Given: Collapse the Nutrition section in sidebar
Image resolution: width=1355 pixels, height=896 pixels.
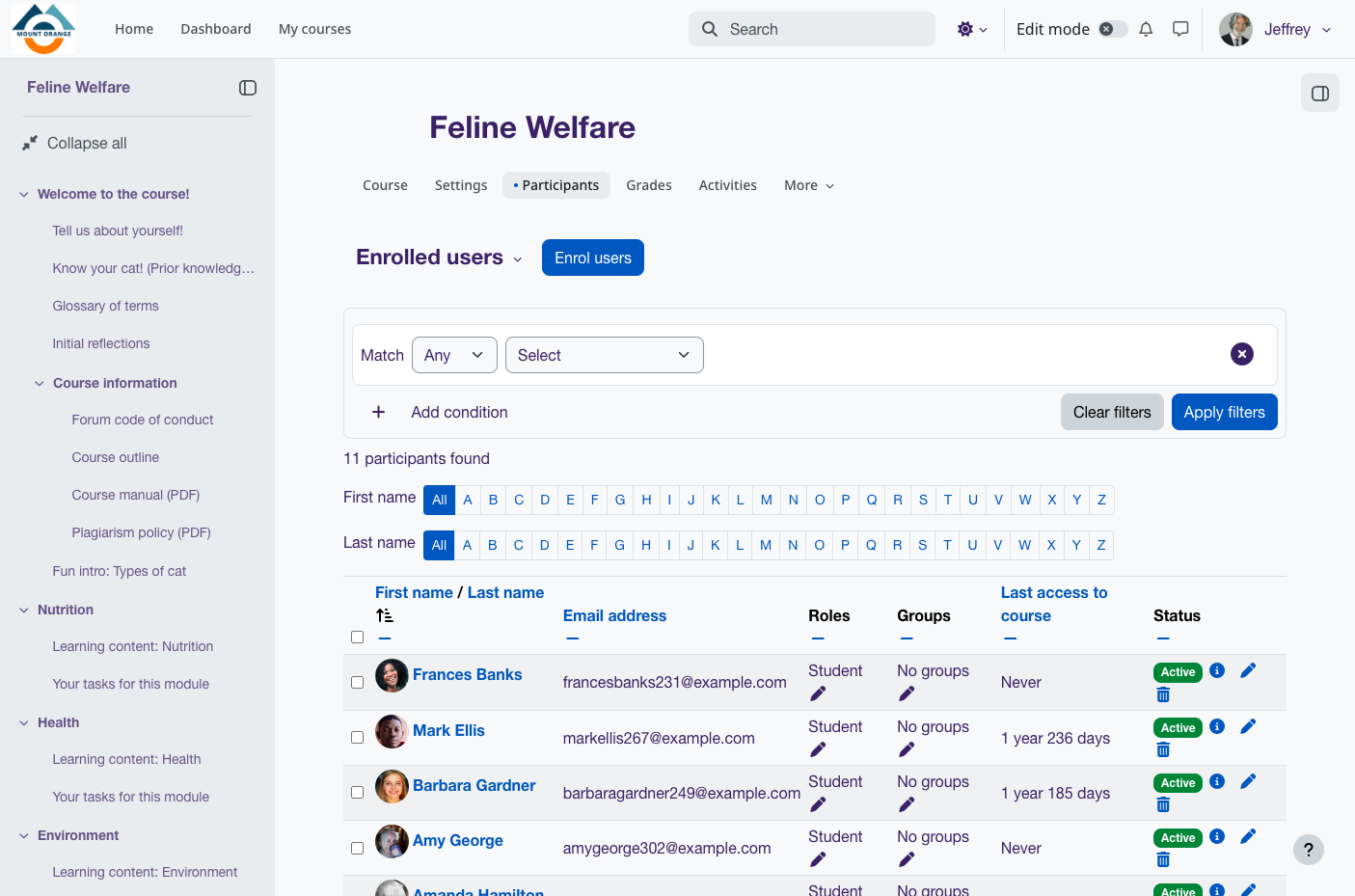Looking at the screenshot, I should tap(24, 610).
